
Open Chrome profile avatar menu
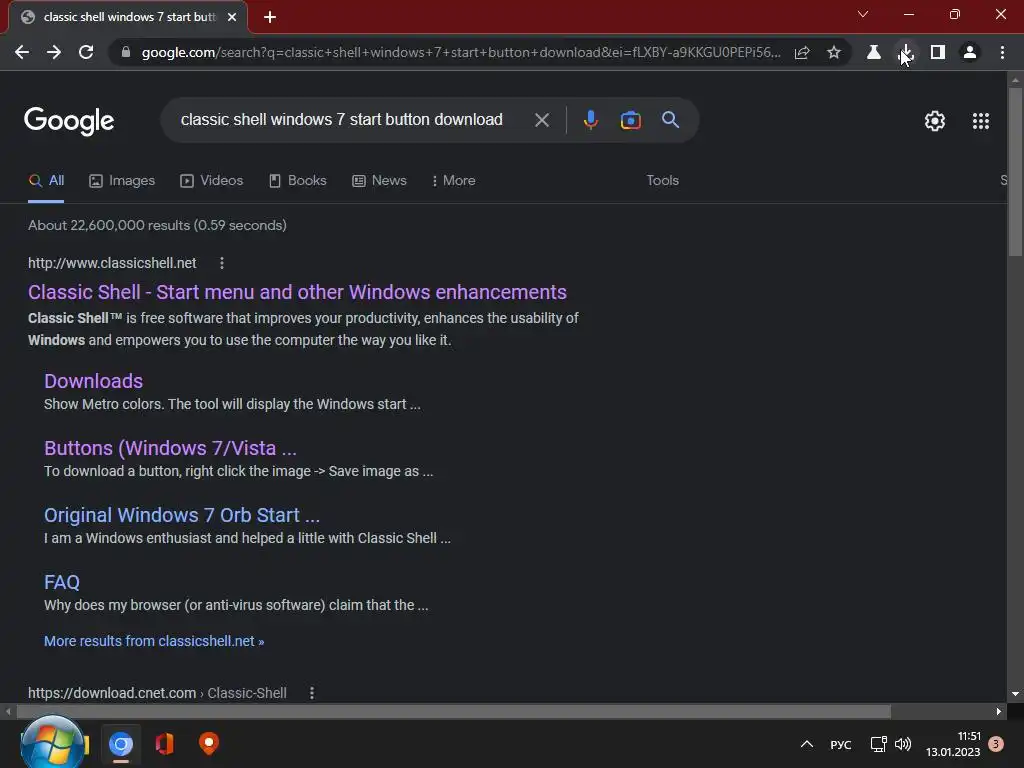tap(970, 52)
